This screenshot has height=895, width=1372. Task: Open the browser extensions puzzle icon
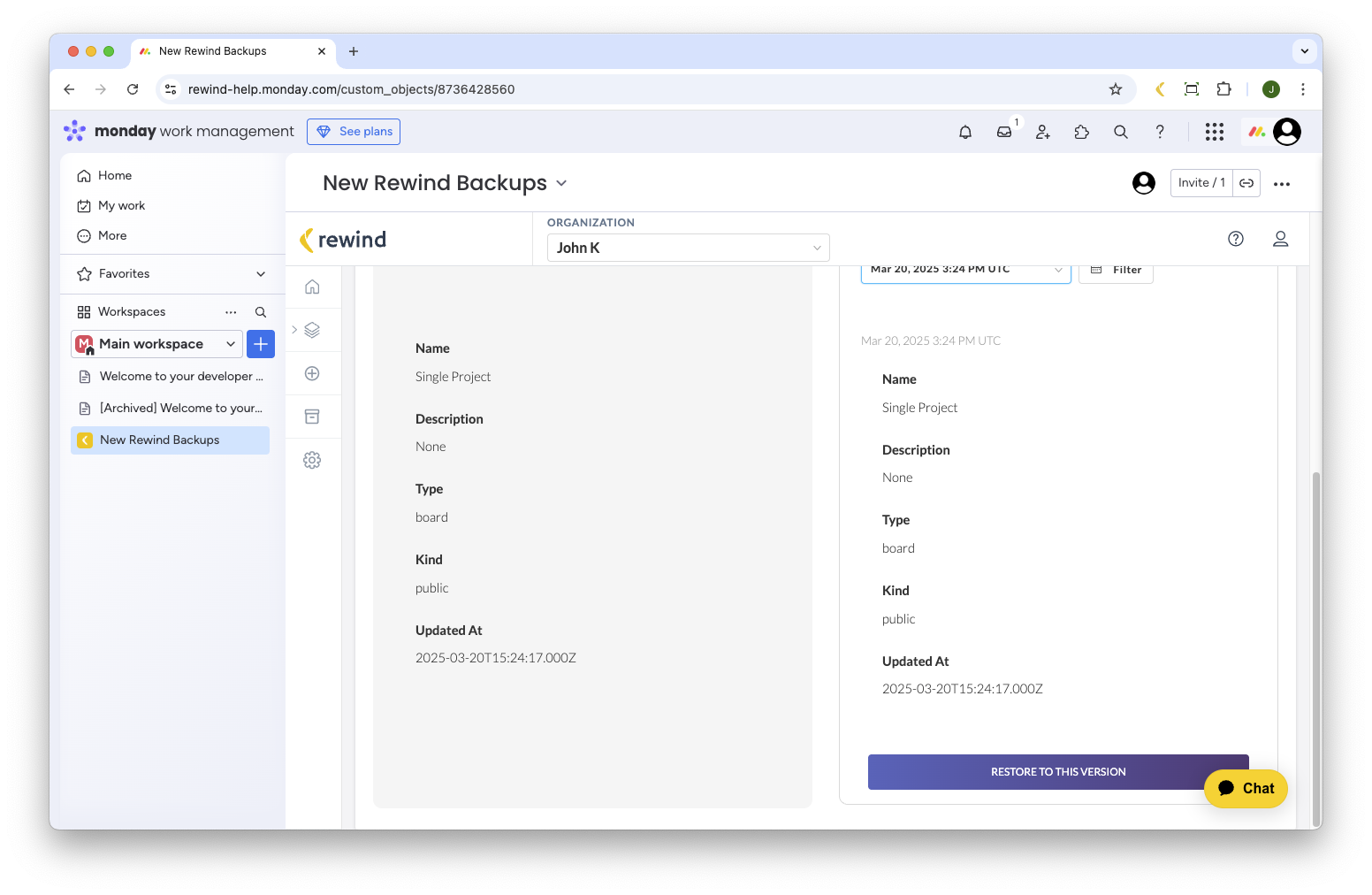(1223, 89)
